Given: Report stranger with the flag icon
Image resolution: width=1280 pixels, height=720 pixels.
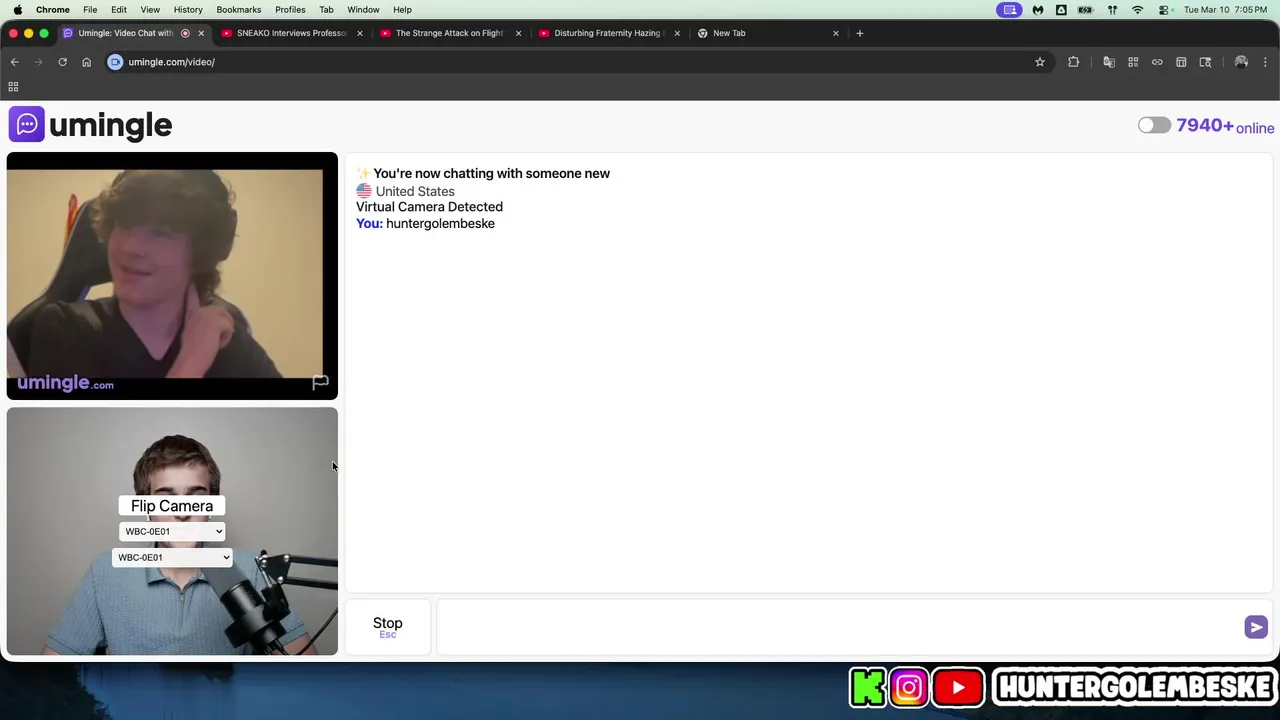Looking at the screenshot, I should [x=320, y=382].
